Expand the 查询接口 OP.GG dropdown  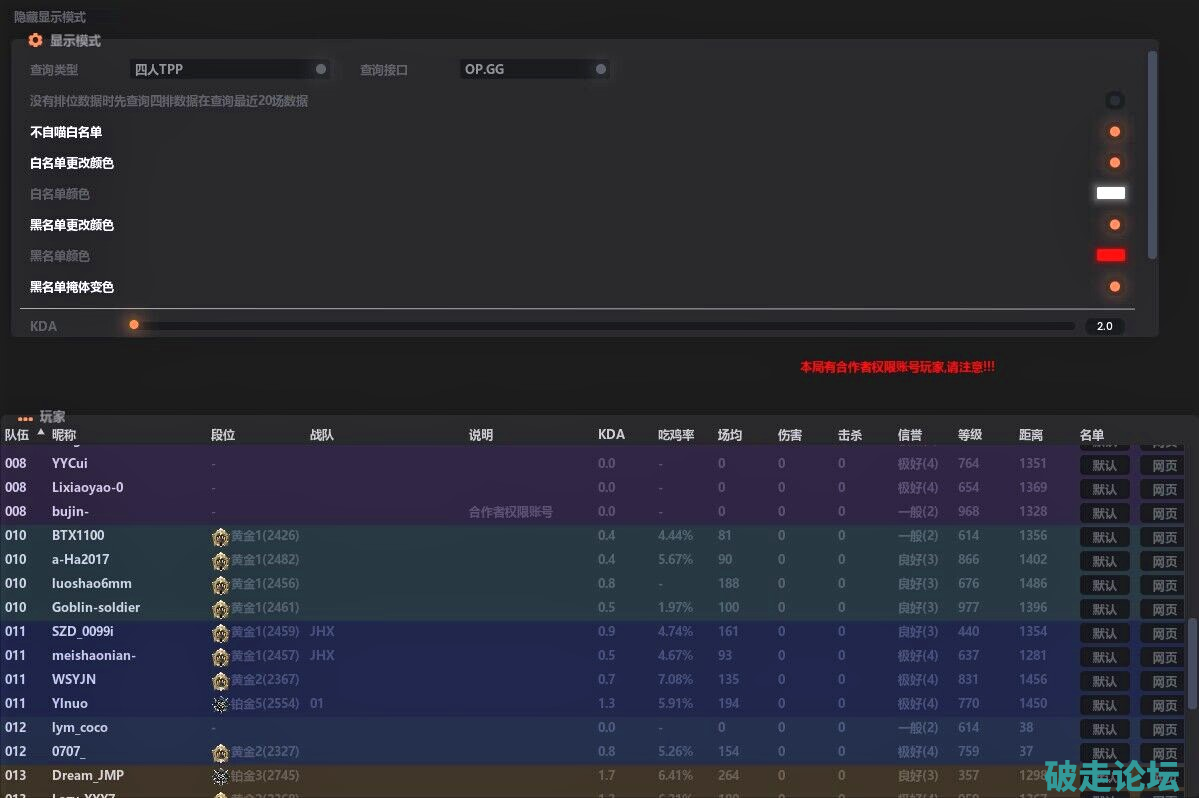tap(535, 70)
